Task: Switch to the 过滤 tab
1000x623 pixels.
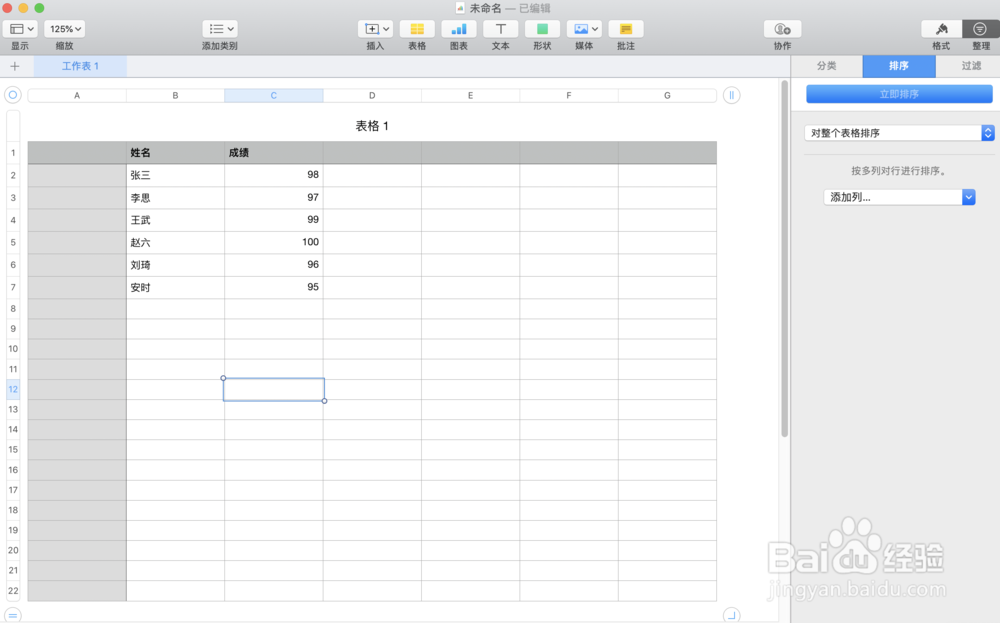Action: [971, 66]
